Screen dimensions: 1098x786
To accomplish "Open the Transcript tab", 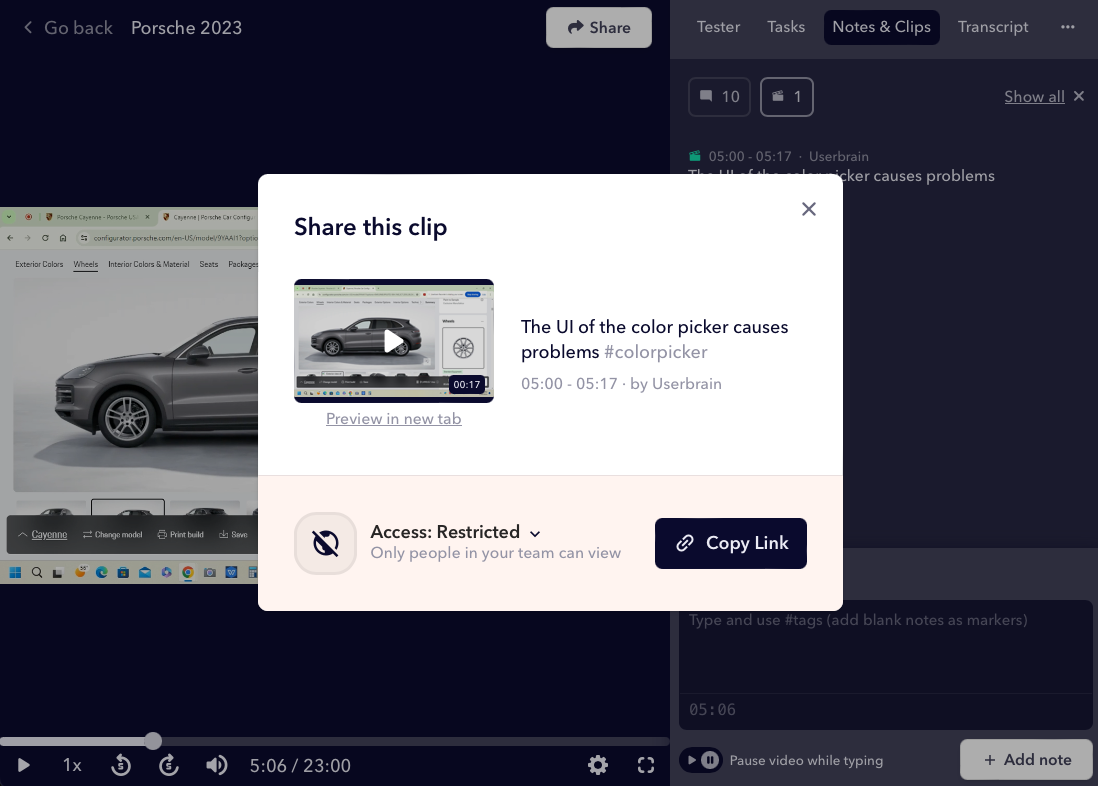I will pyautogui.click(x=993, y=27).
